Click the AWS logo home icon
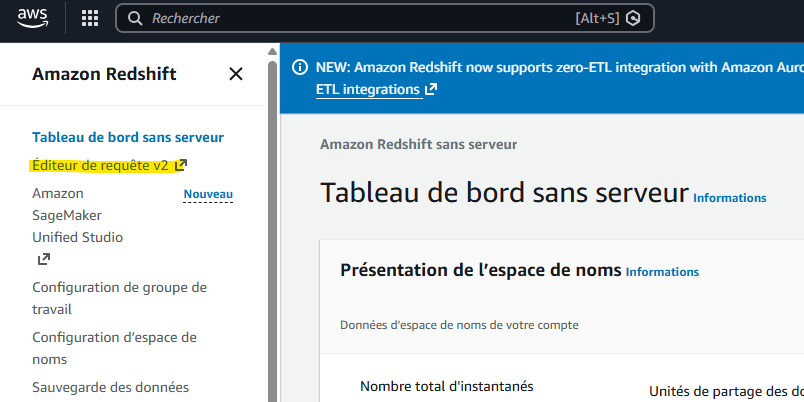 tap(33, 18)
